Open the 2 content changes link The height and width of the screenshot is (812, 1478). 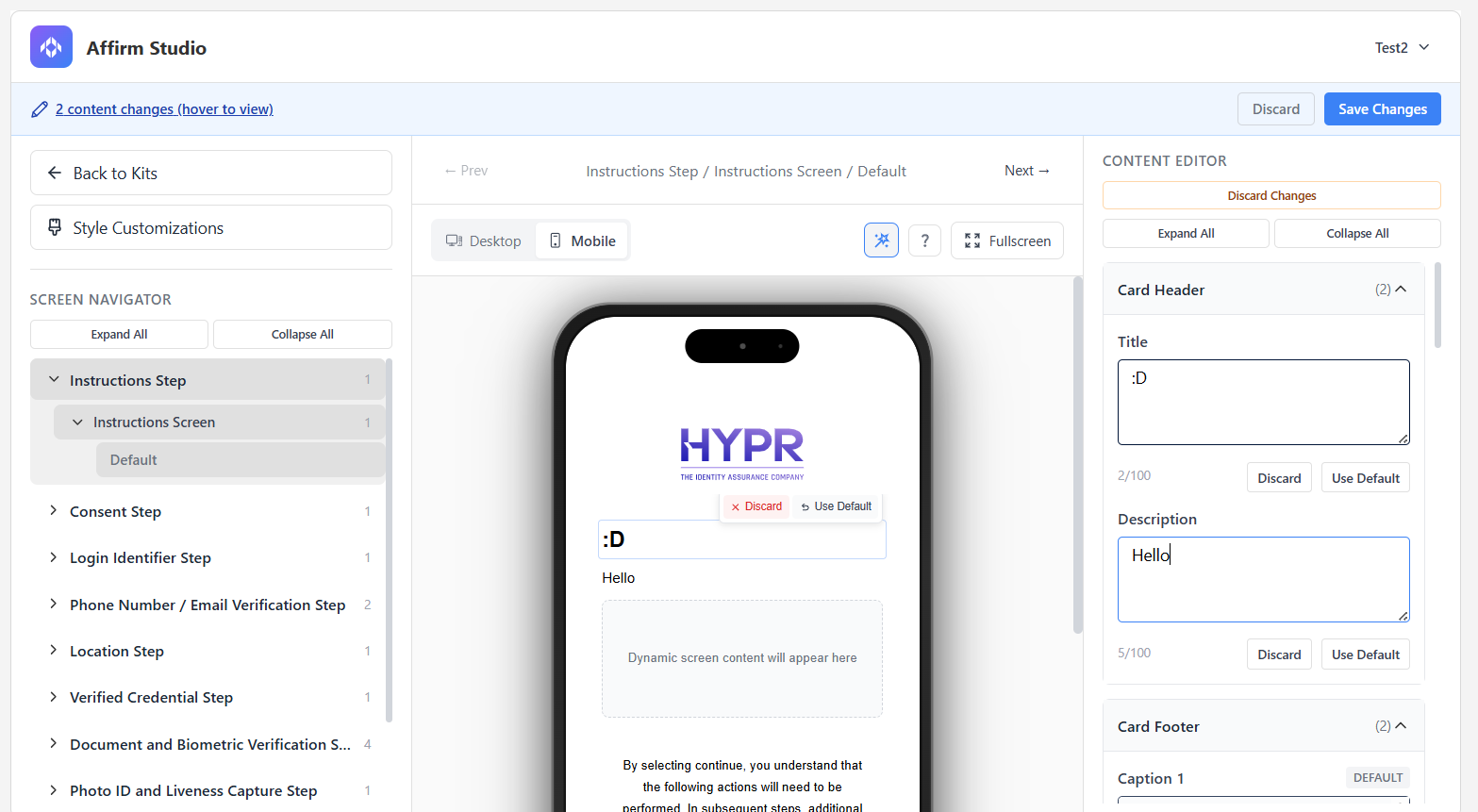(x=164, y=109)
